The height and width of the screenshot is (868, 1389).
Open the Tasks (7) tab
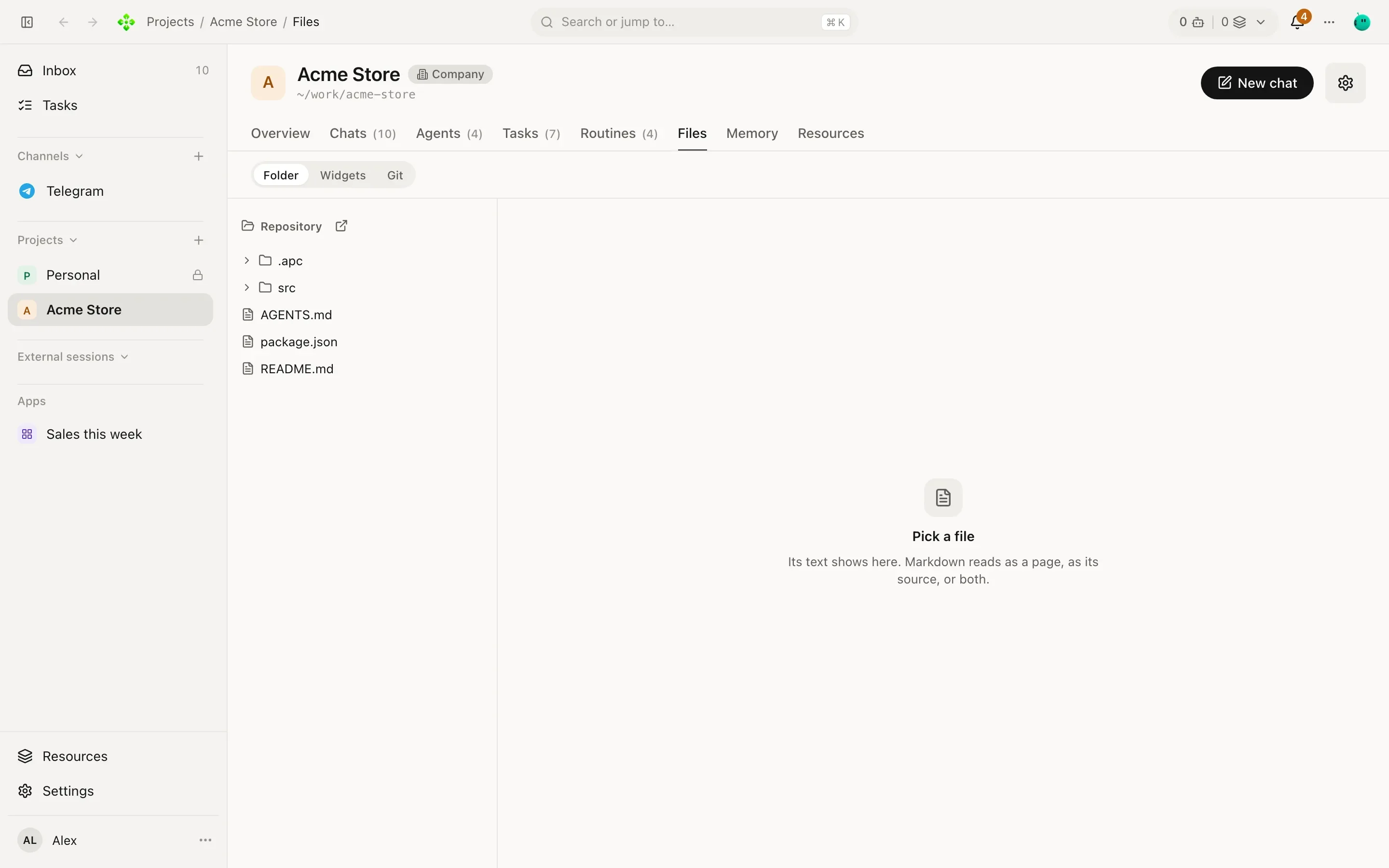coord(531,133)
